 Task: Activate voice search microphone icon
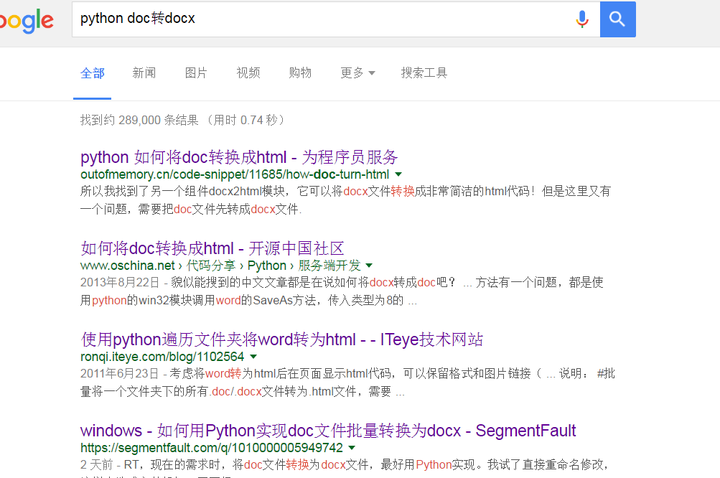tap(582, 19)
